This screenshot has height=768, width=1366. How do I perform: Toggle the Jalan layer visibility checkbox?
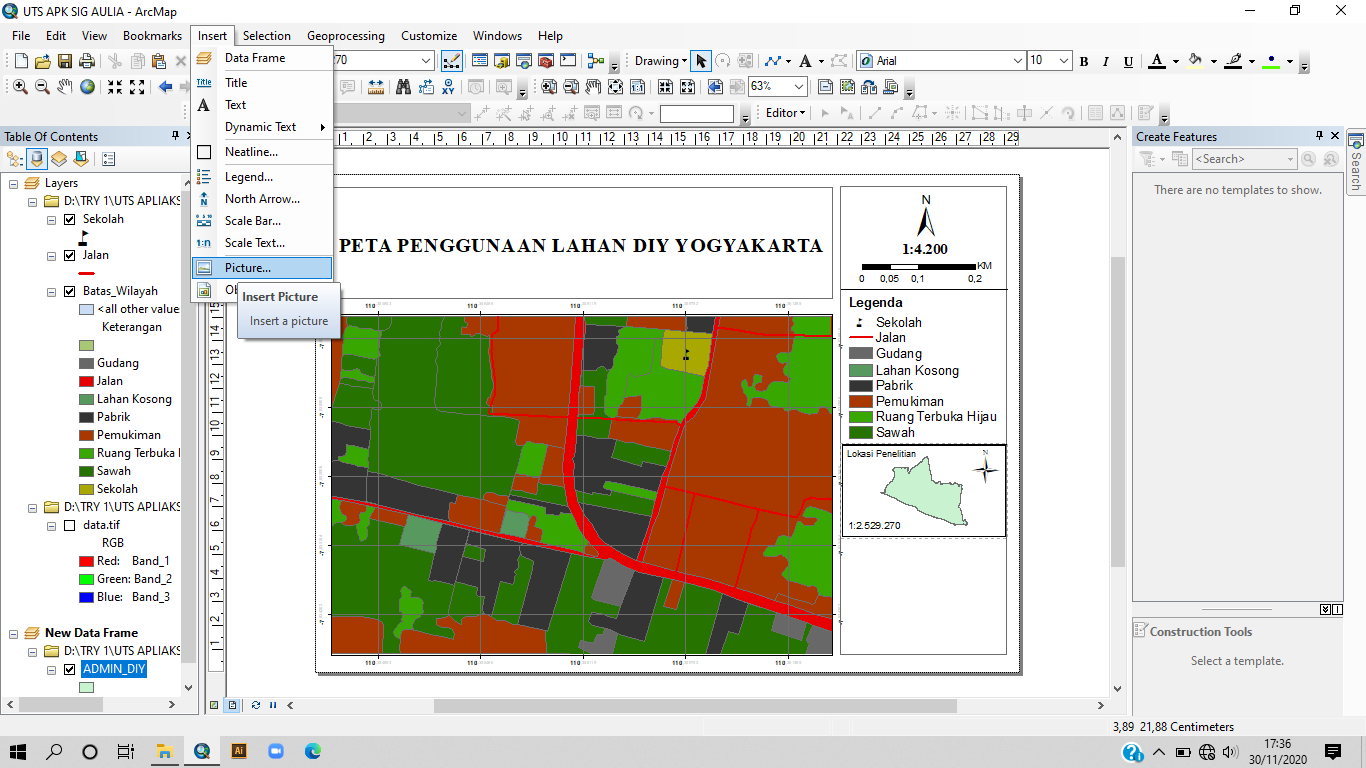coord(69,255)
